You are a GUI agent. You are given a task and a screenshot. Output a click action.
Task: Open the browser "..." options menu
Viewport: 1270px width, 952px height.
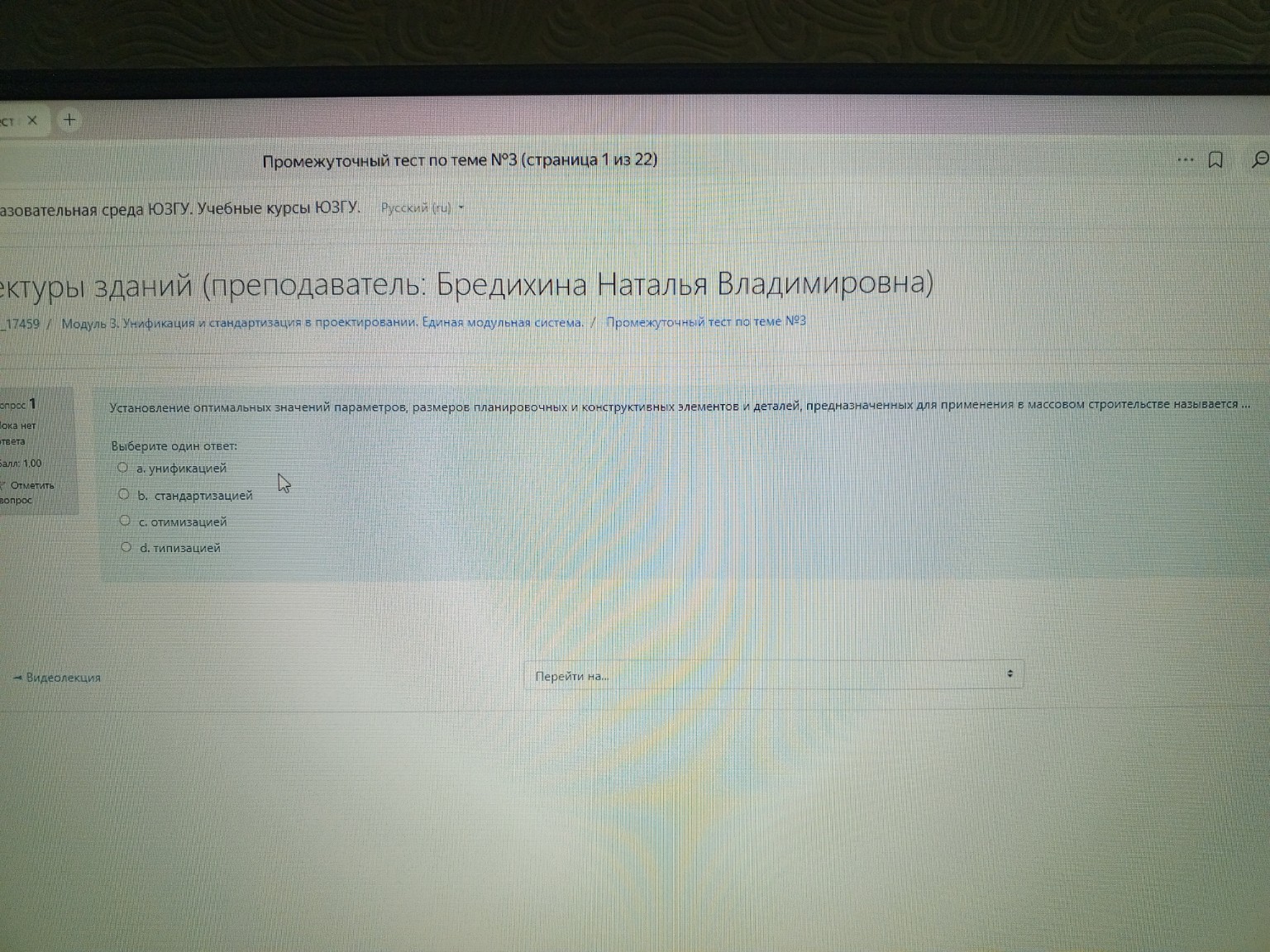pyautogui.click(x=1186, y=160)
